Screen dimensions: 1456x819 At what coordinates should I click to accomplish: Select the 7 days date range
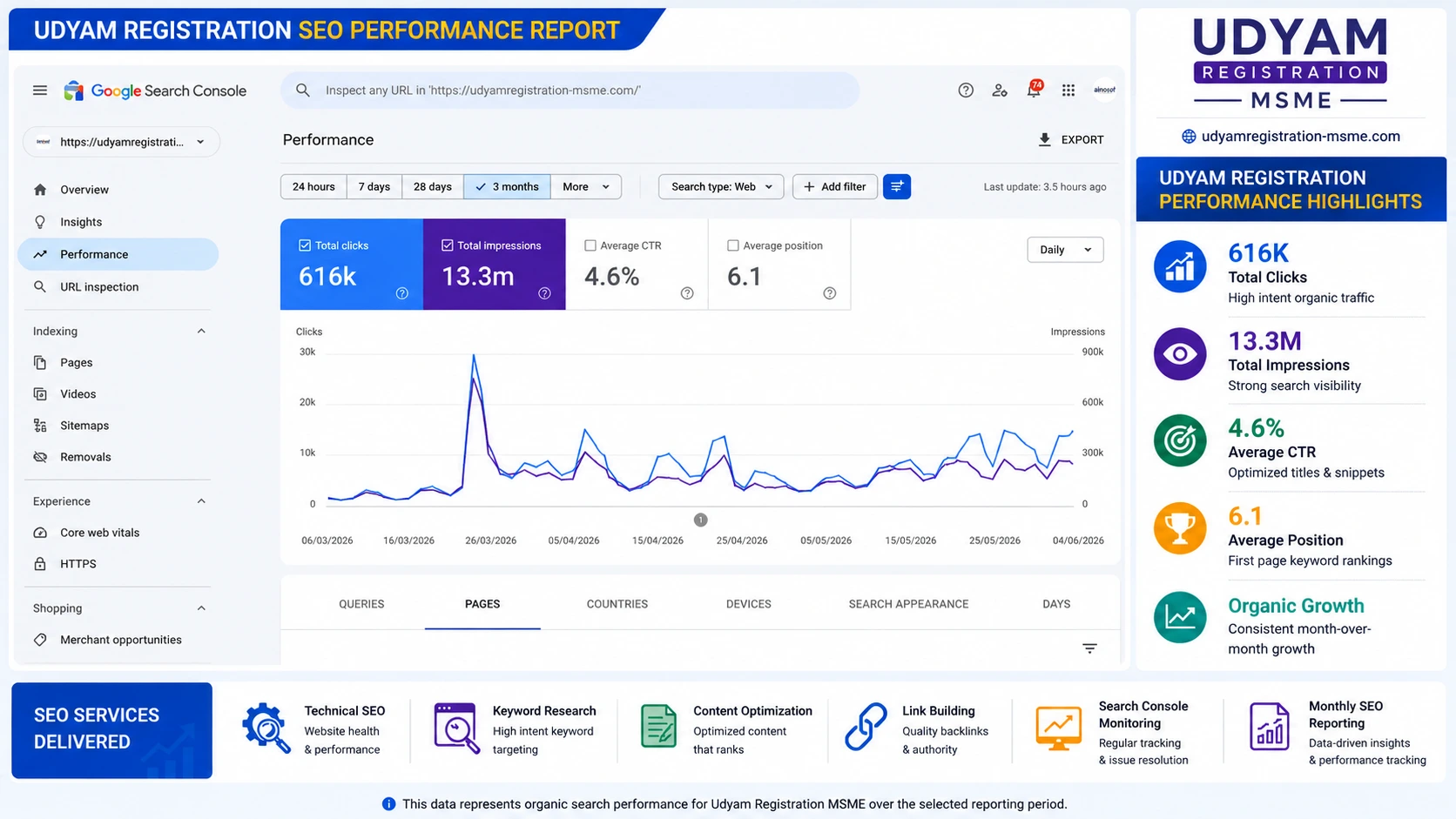pyautogui.click(x=374, y=186)
